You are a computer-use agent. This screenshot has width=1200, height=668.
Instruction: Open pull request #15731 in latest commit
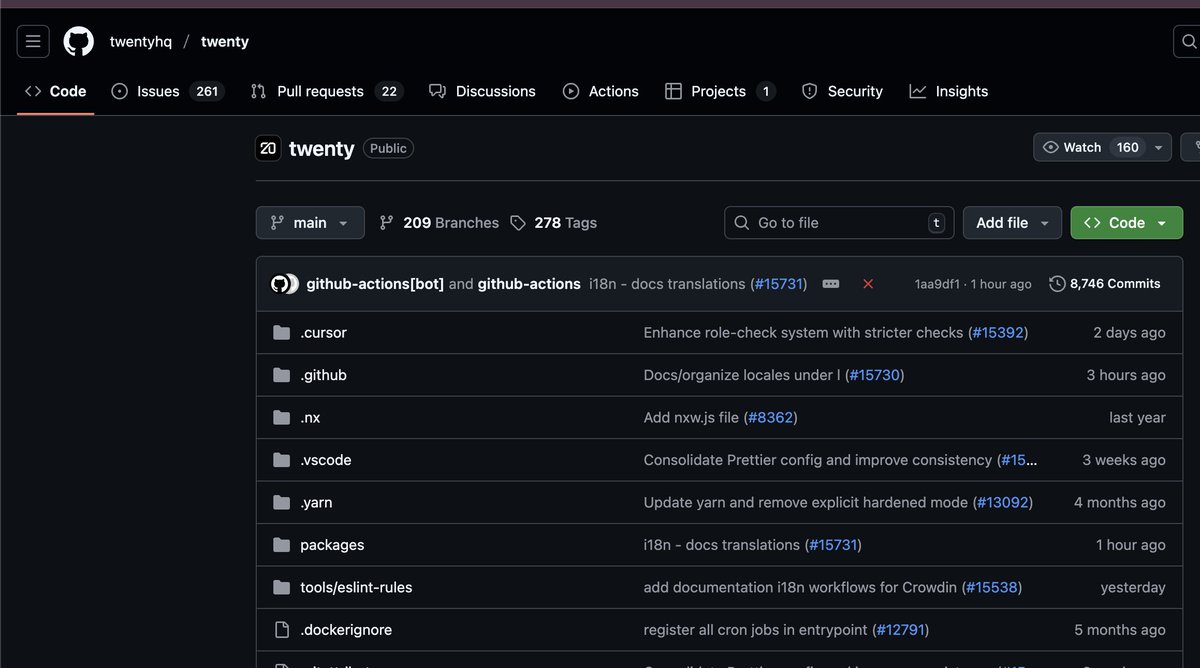pyautogui.click(x=779, y=284)
